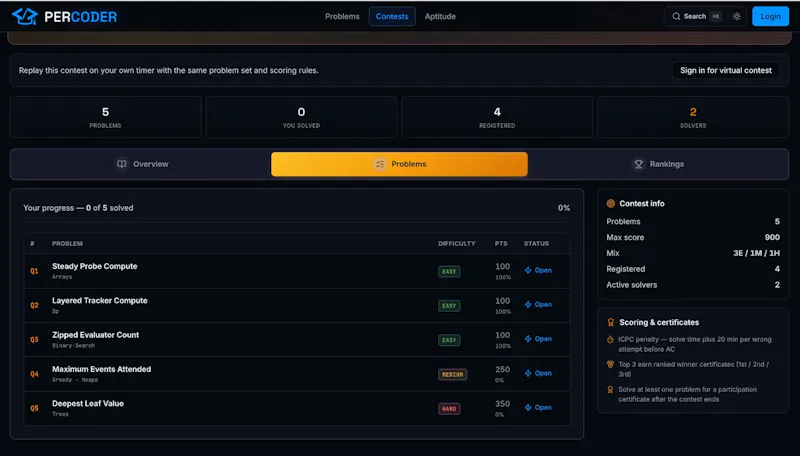Click the list icon on Problems tab
The height and width of the screenshot is (456, 800).
pos(380,164)
